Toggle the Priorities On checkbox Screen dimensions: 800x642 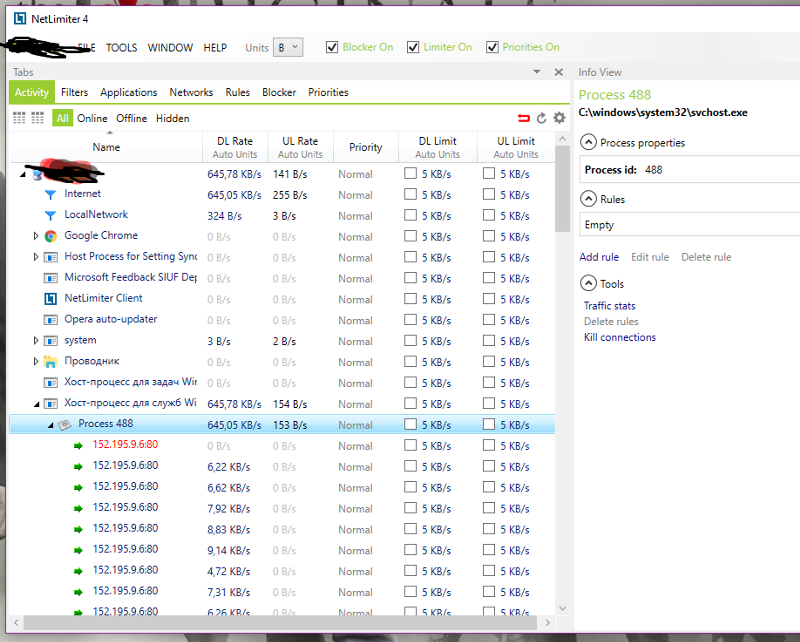pyautogui.click(x=492, y=47)
